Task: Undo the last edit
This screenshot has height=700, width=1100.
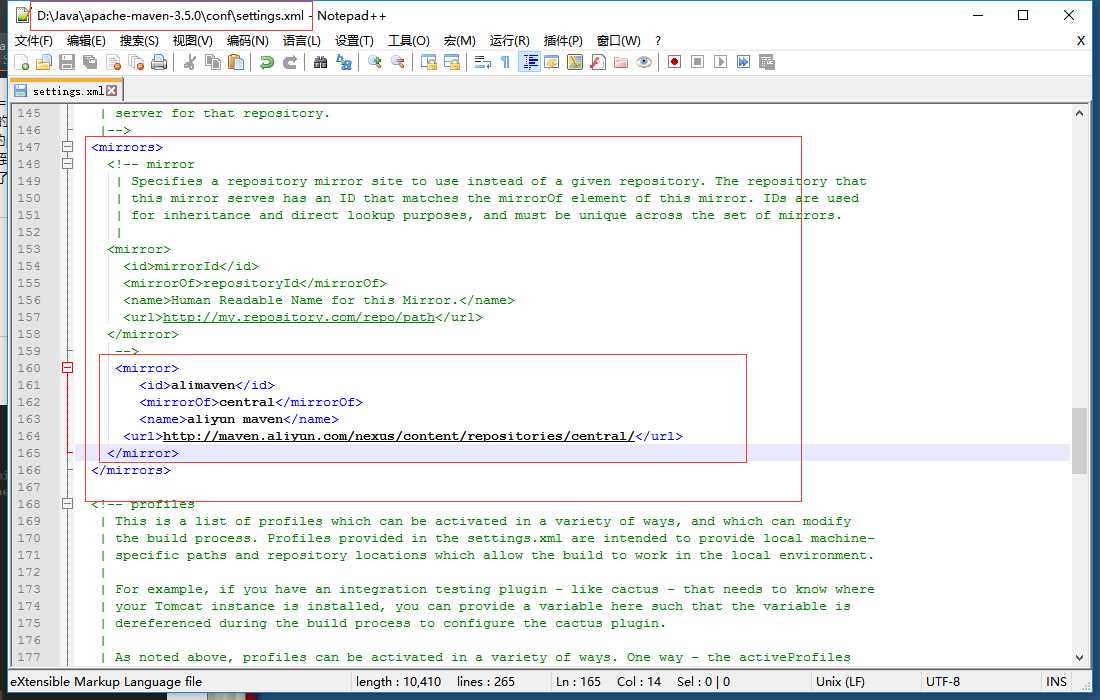Action: pos(267,62)
